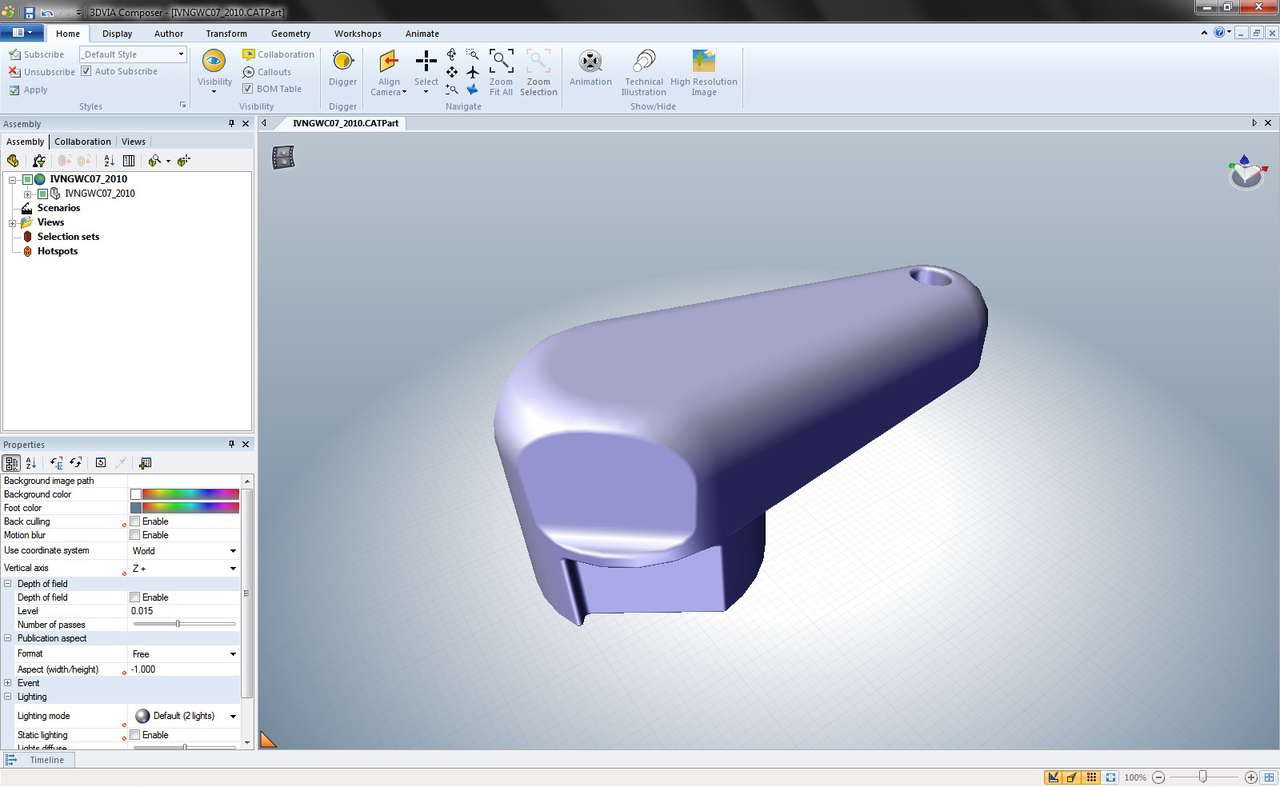Toggle Animation mode icon
The image size is (1280, 787).
[x=591, y=61]
